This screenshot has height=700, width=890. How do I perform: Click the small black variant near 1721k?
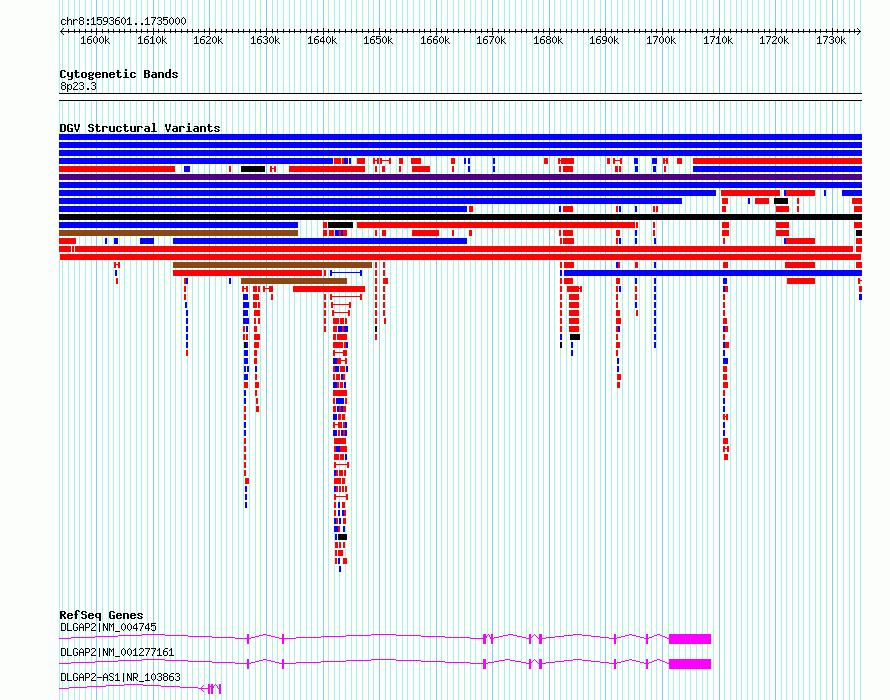(781, 201)
